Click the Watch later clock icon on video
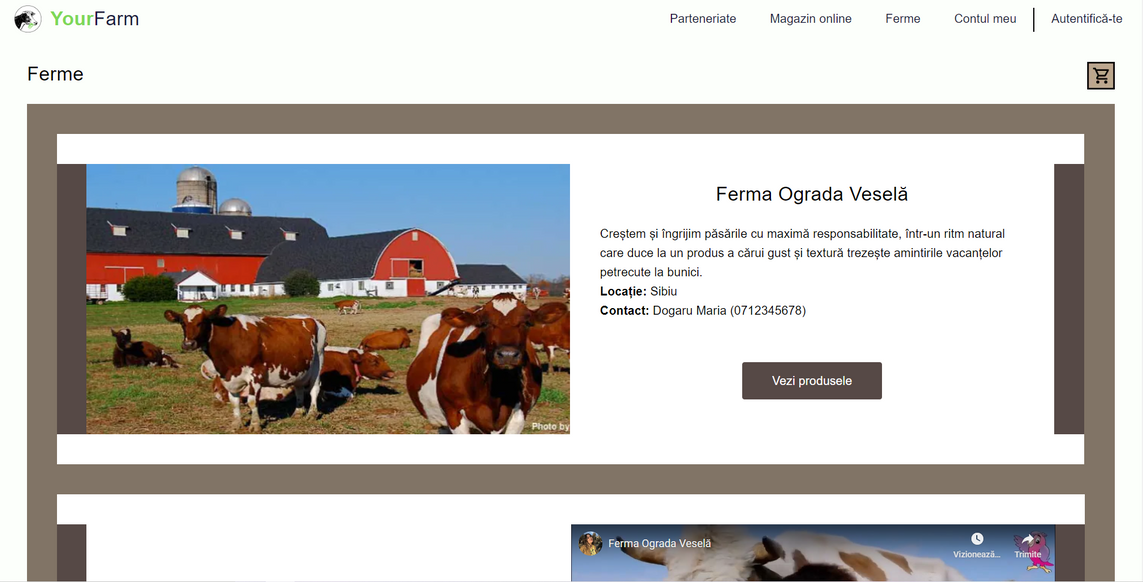 click(977, 539)
